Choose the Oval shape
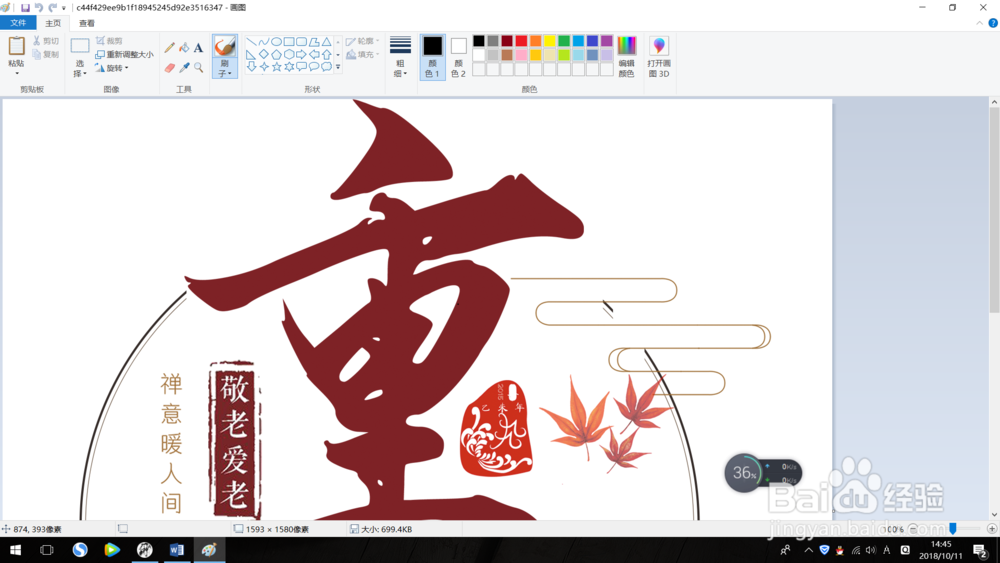 [x=276, y=41]
